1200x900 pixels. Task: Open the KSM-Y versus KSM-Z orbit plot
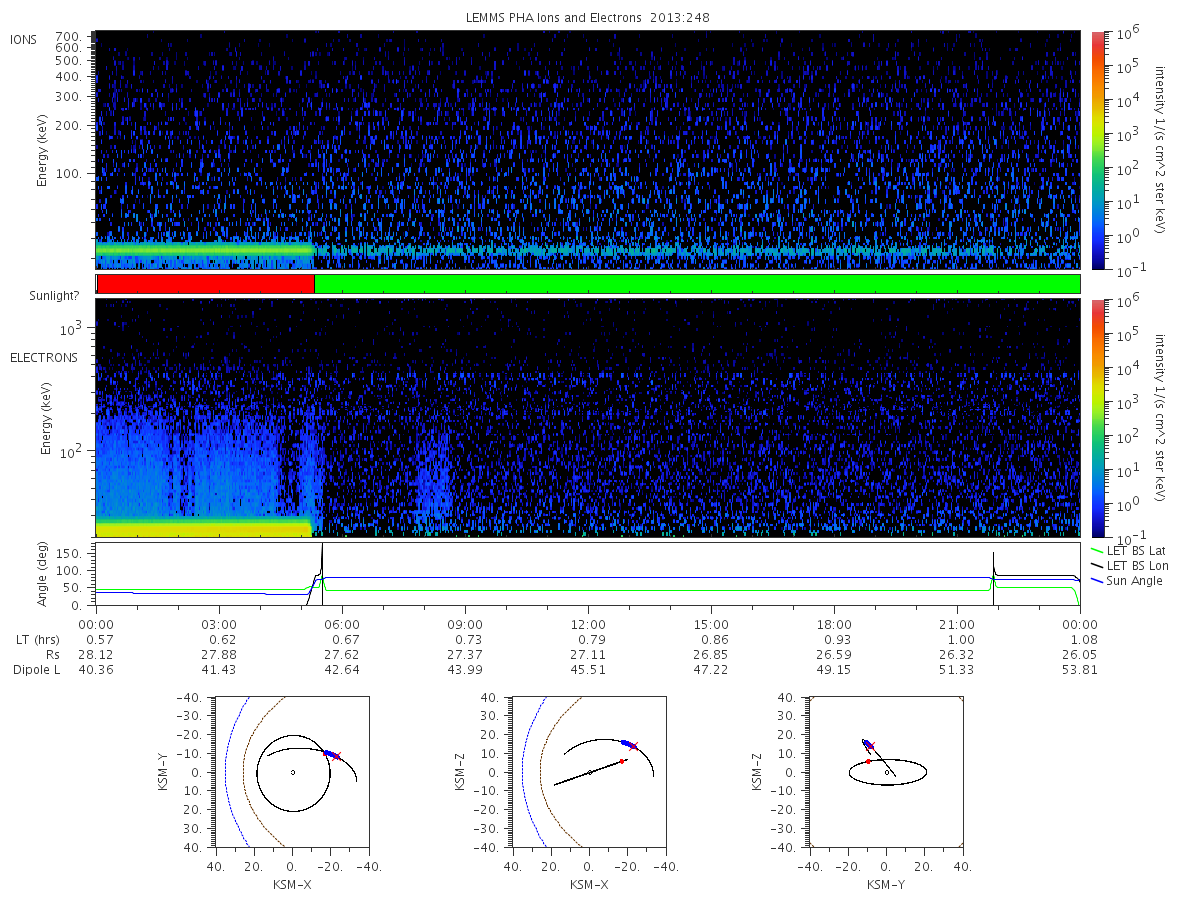(886, 772)
